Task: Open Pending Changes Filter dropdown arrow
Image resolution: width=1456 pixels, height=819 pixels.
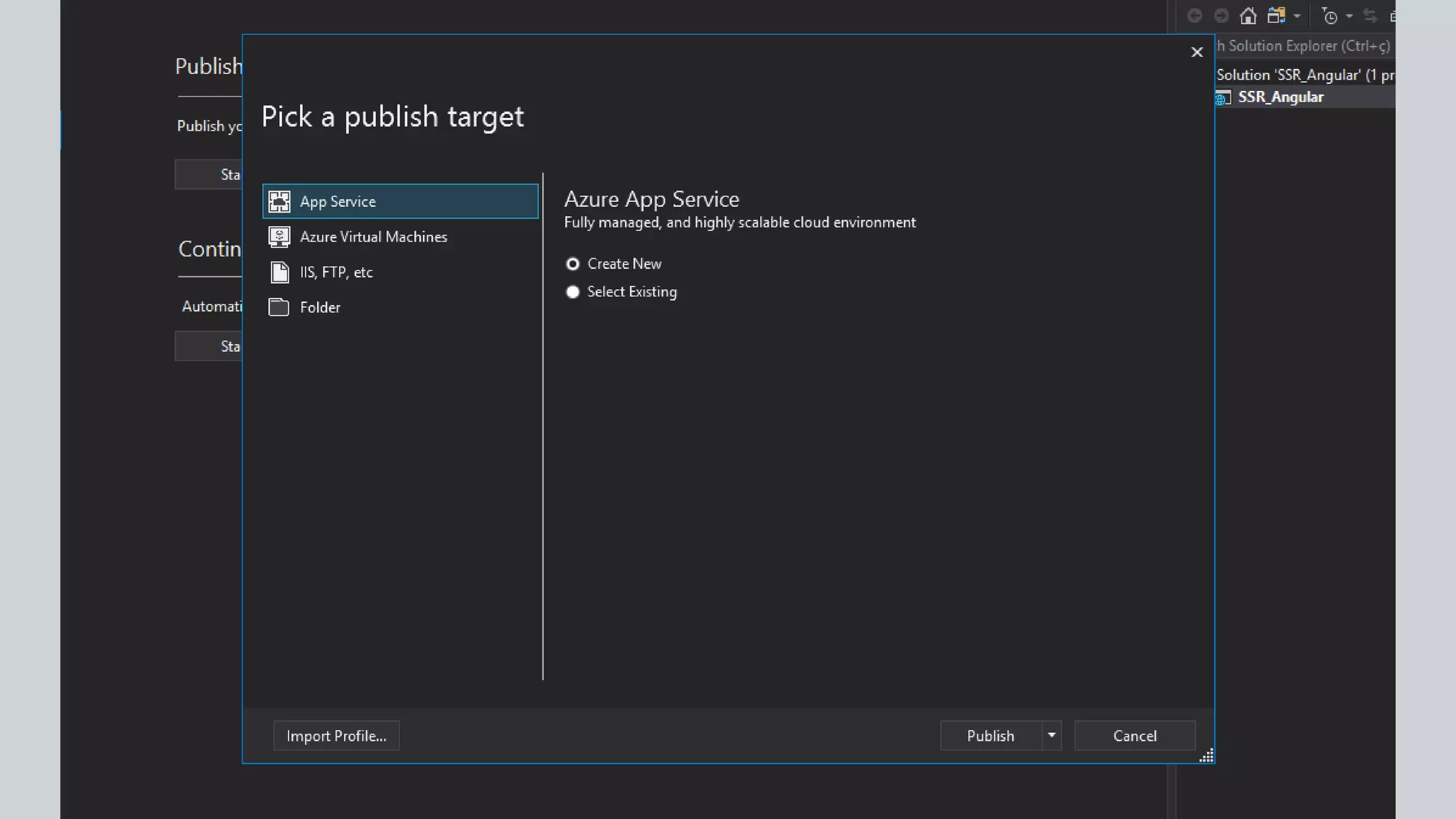Action: point(1349,16)
